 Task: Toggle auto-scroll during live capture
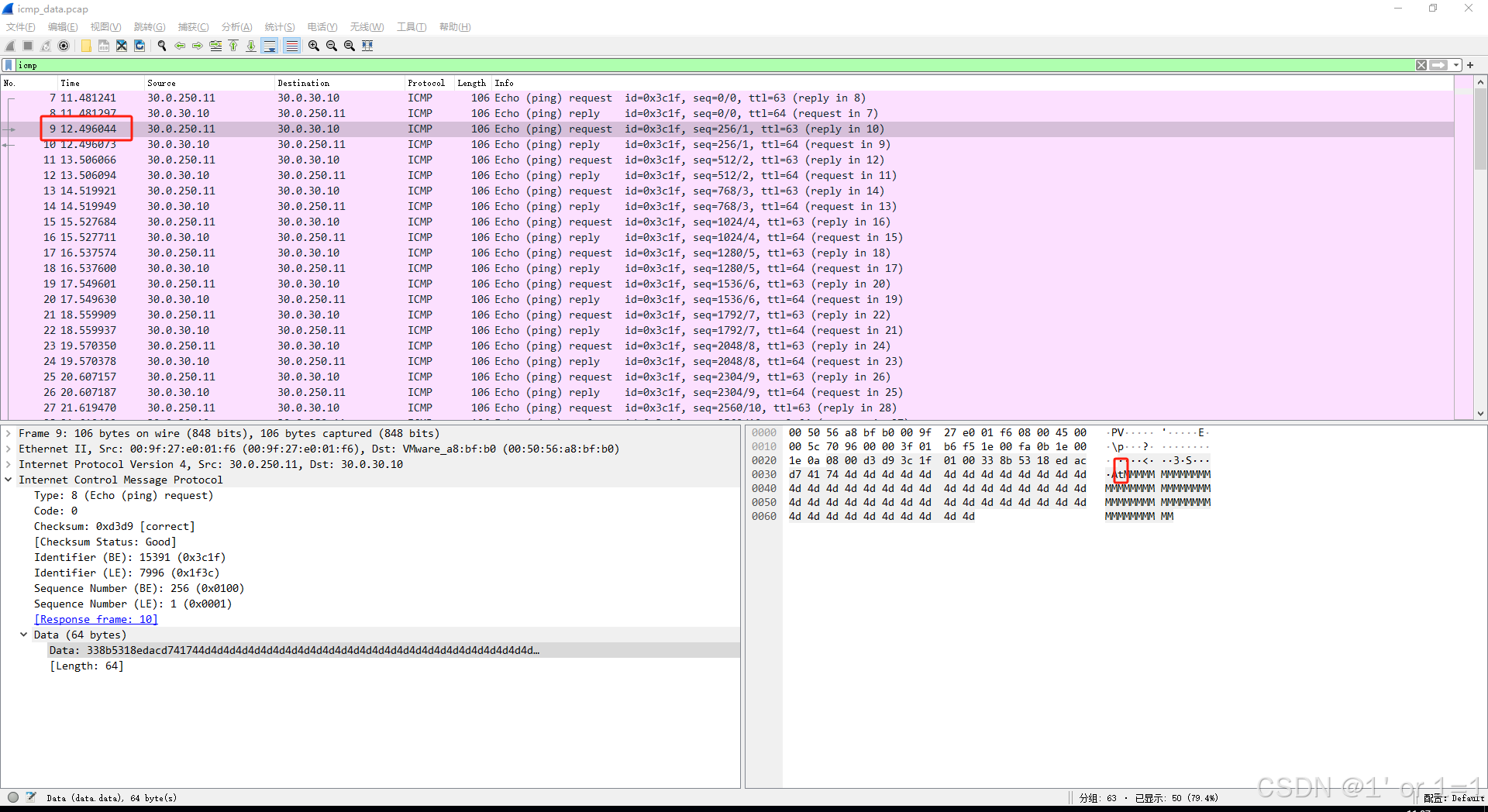coord(269,46)
